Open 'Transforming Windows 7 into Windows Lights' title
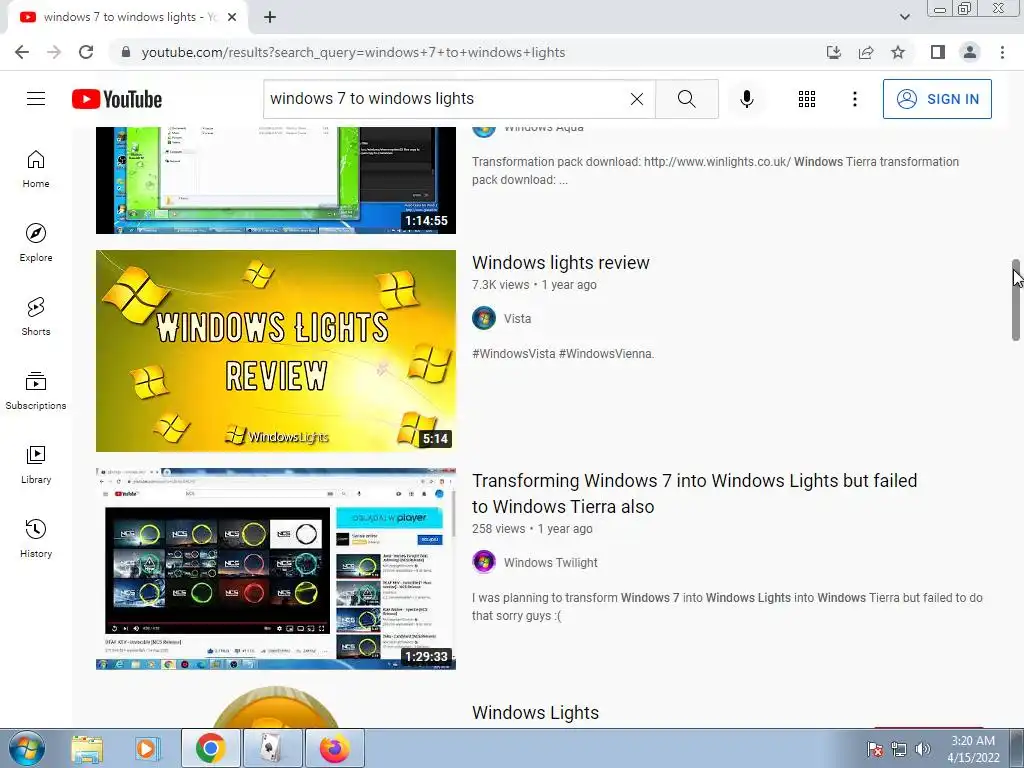The height and width of the screenshot is (768, 1024). pos(694,494)
